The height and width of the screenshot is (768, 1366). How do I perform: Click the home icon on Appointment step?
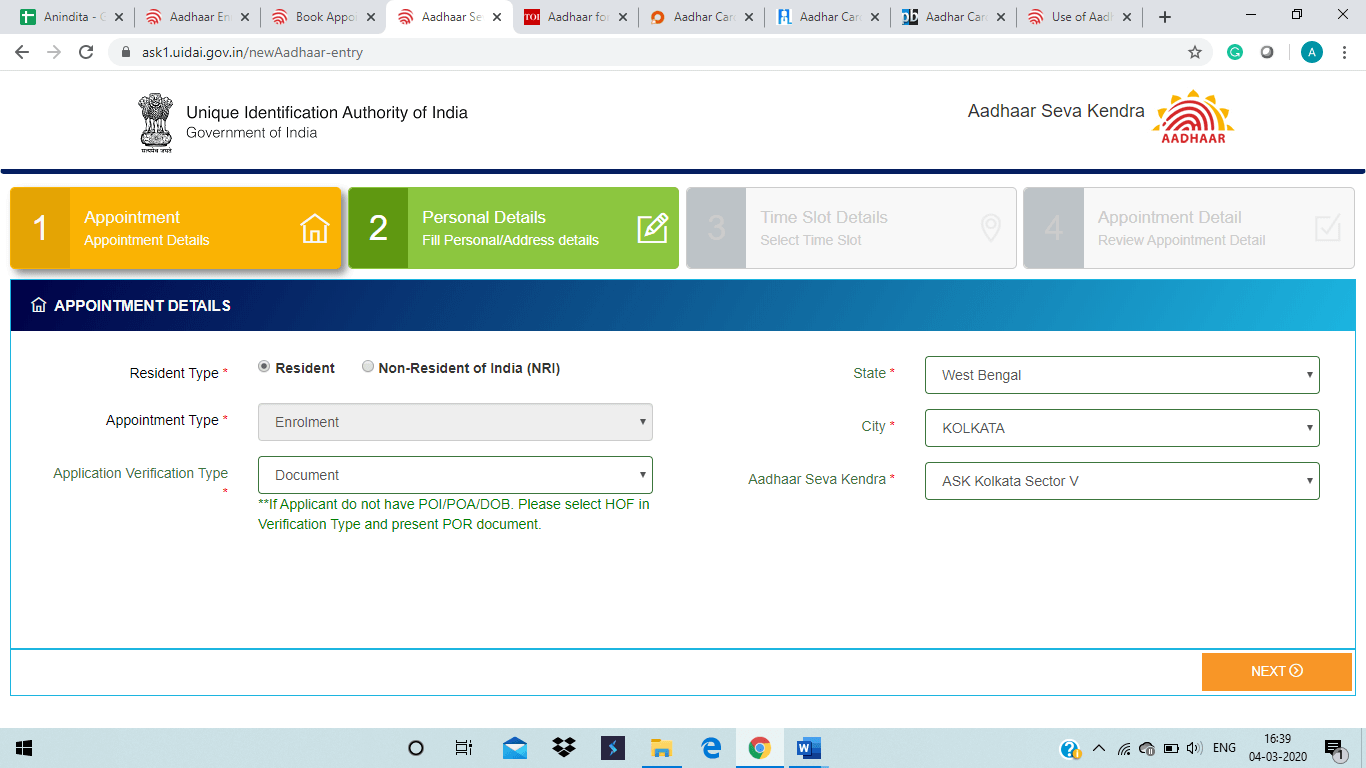[314, 229]
